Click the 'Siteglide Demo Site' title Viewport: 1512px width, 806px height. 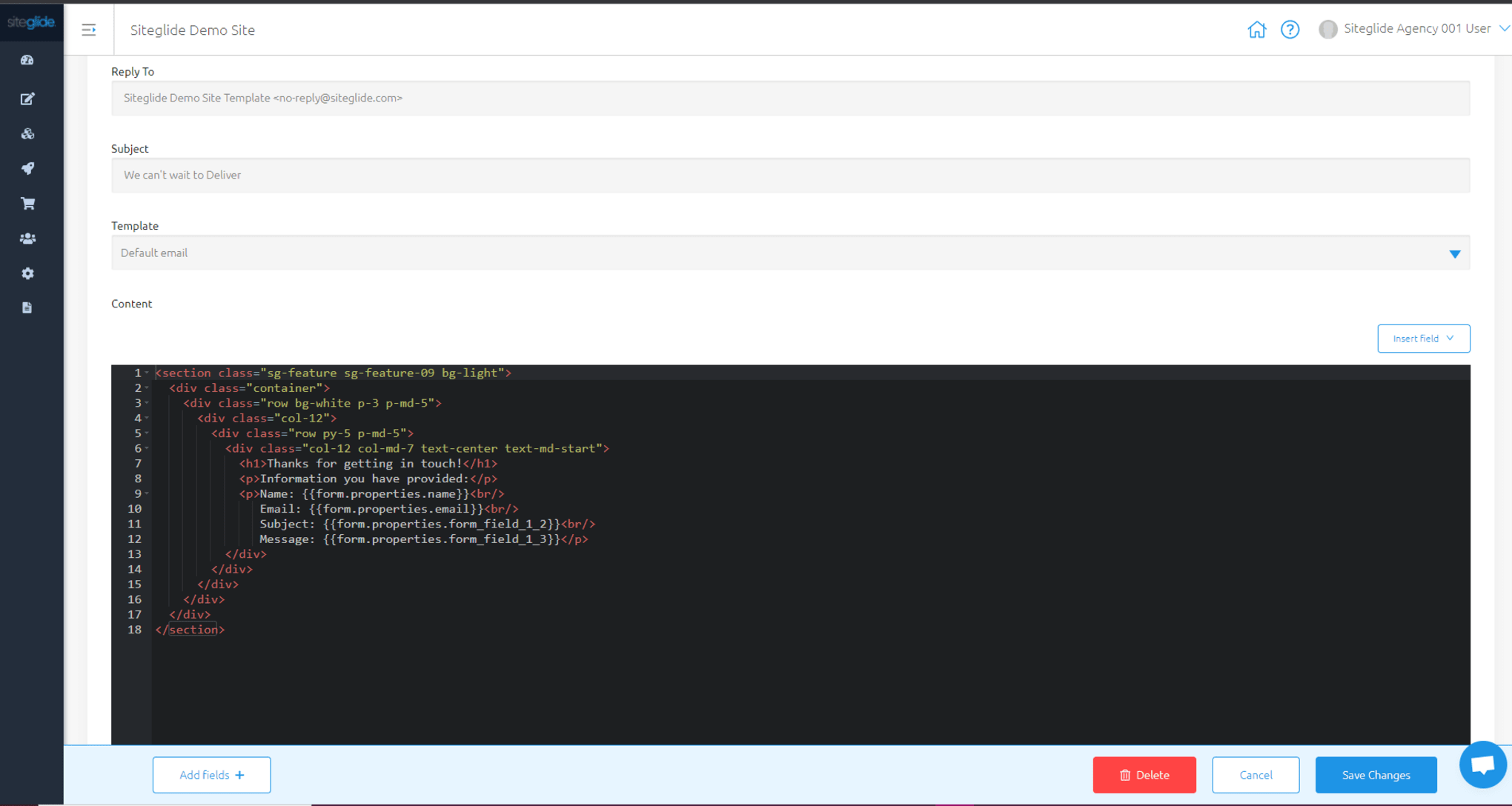[x=193, y=30]
